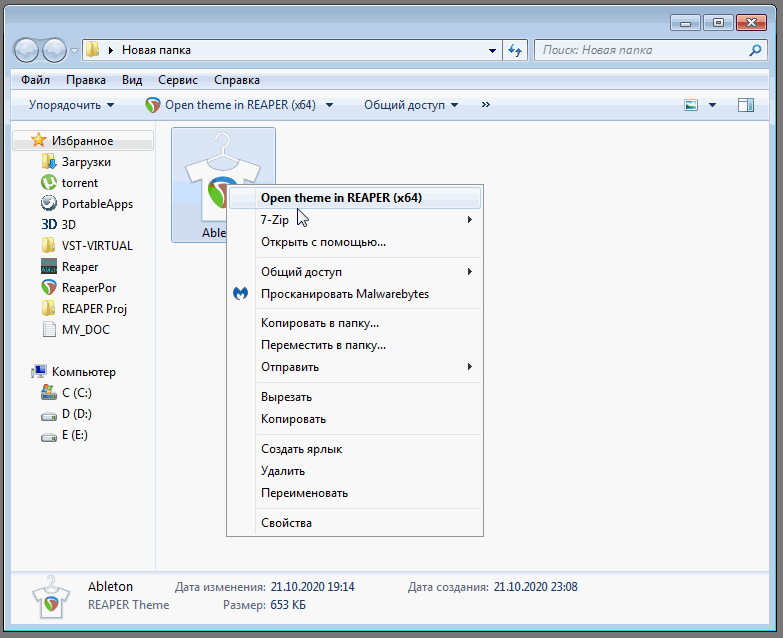Close the Explorer window
This screenshot has width=783, height=638.
pos(752,22)
